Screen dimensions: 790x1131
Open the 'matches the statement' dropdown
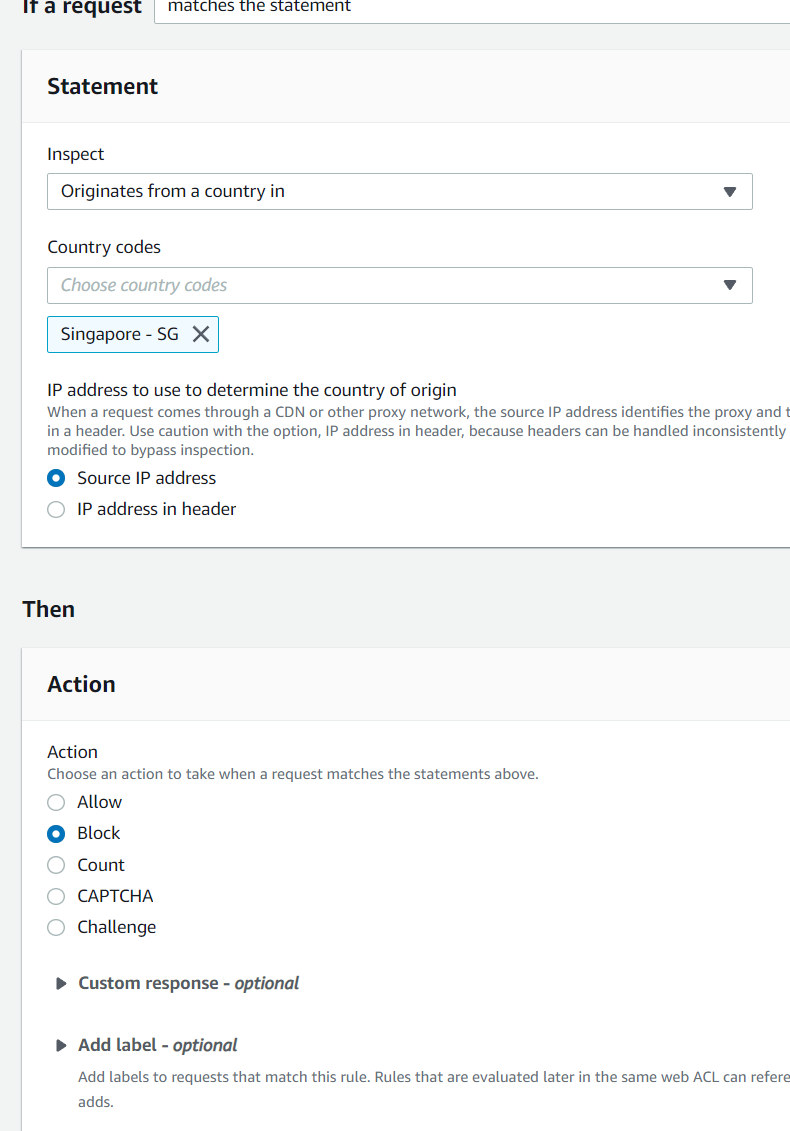point(470,8)
